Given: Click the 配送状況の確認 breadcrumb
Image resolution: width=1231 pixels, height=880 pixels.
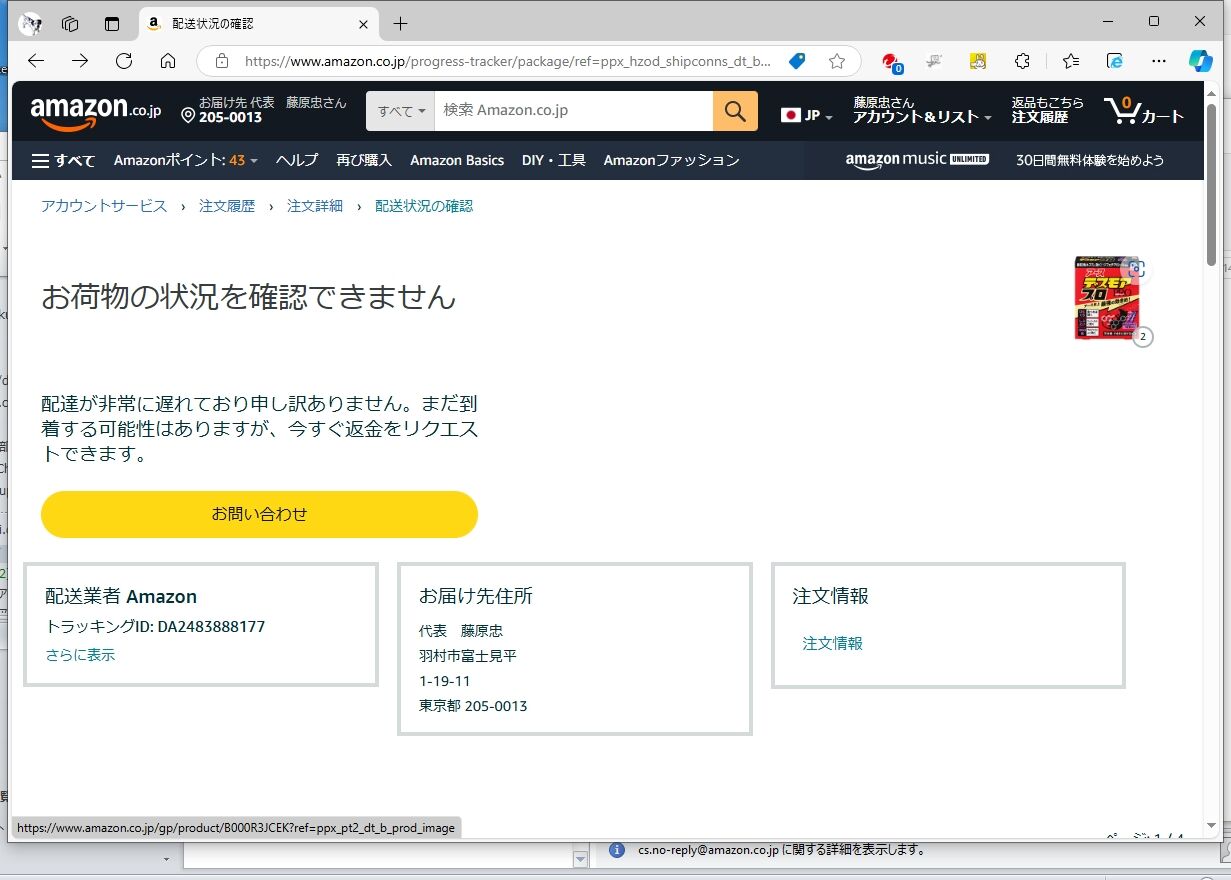Looking at the screenshot, I should [x=424, y=206].
